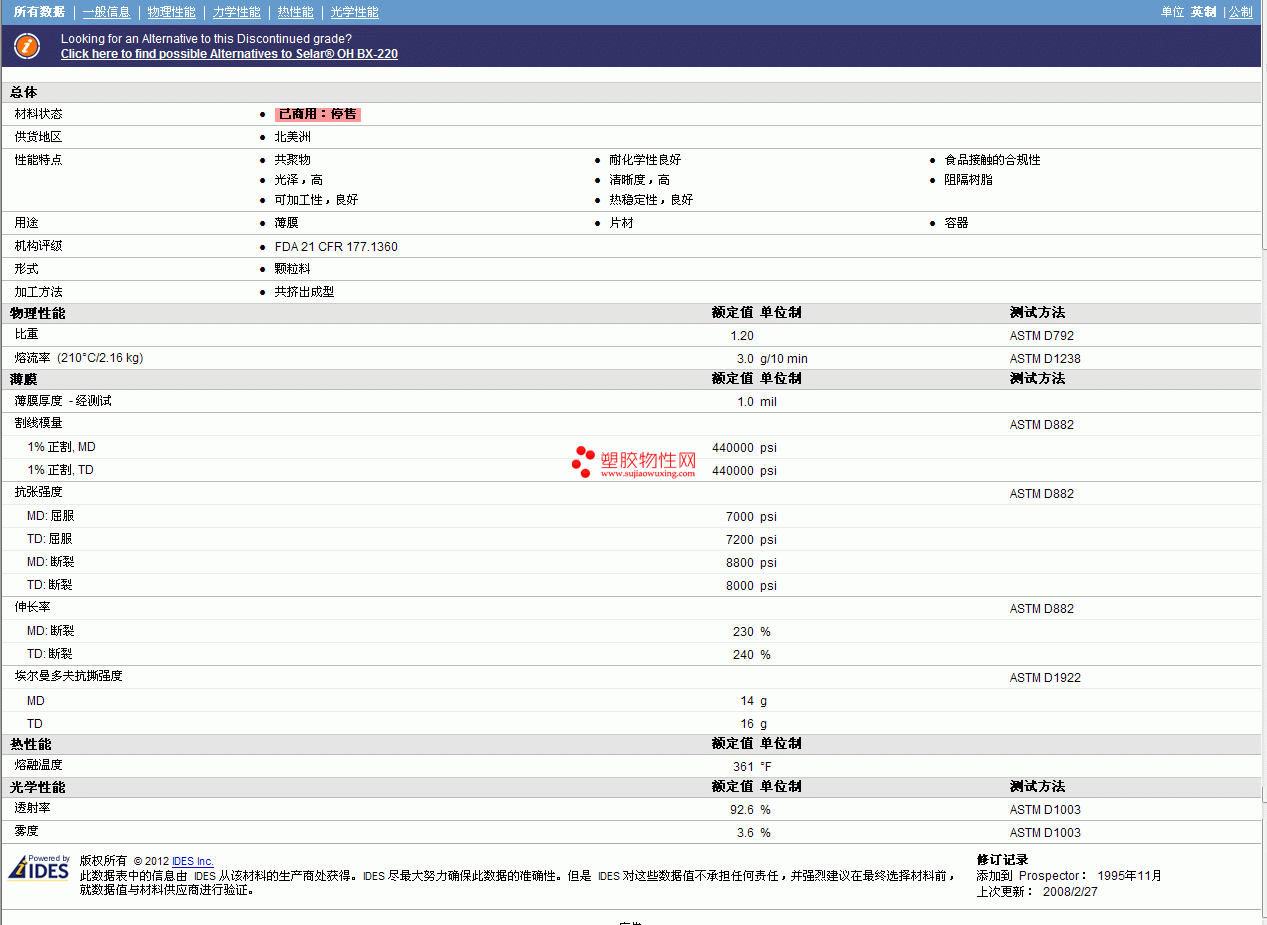Click the MD: 屈服 value 7000

coord(740,517)
